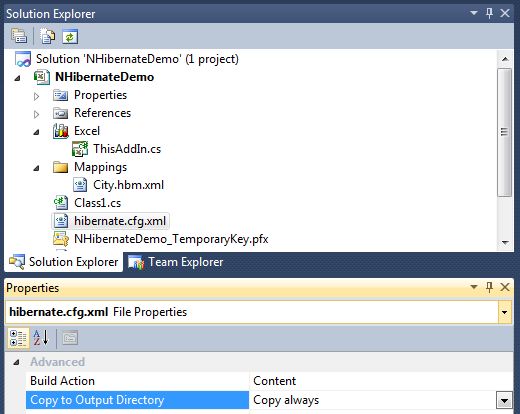Click the Copy always value field

373,400
